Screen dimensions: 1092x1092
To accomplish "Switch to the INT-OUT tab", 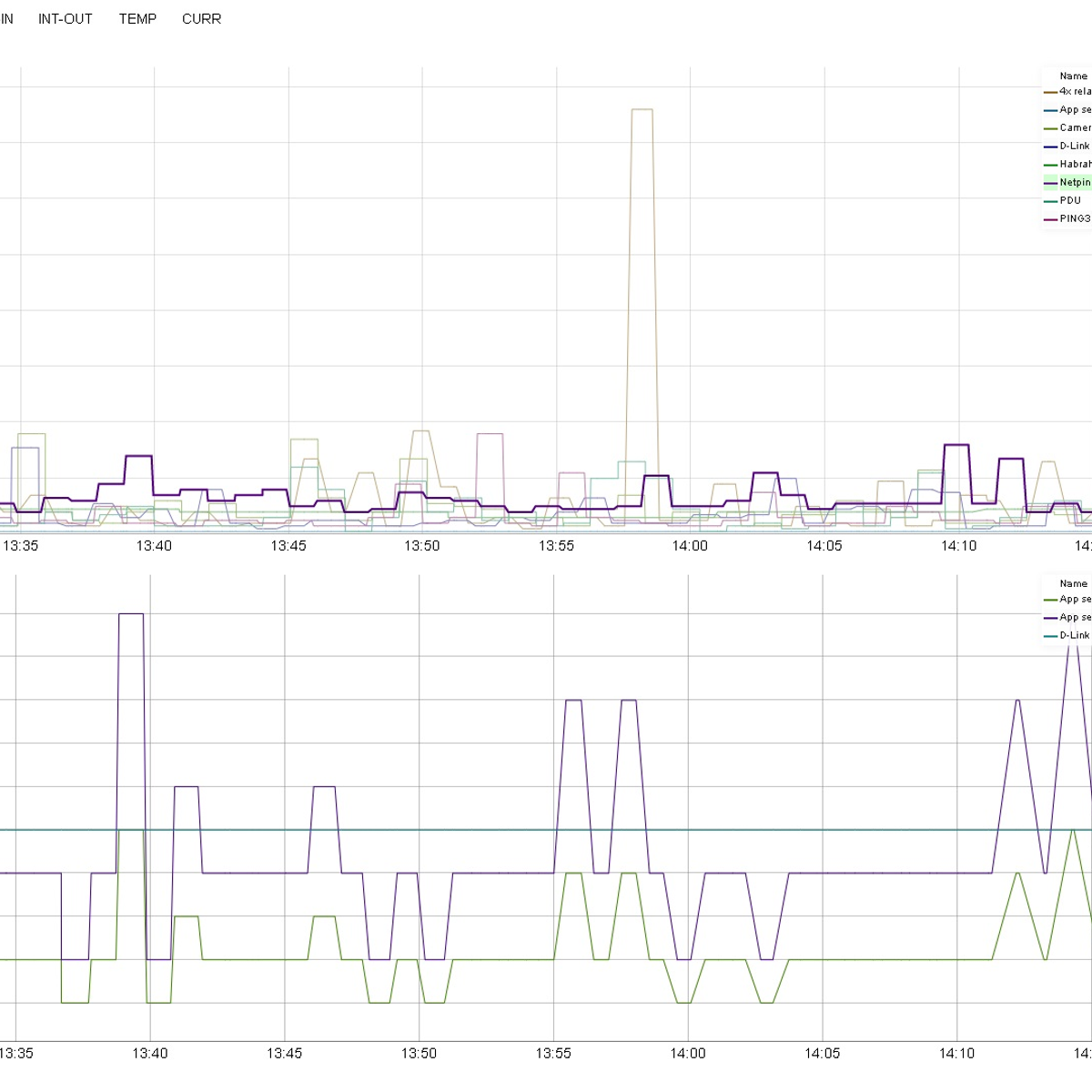I will pos(65,19).
